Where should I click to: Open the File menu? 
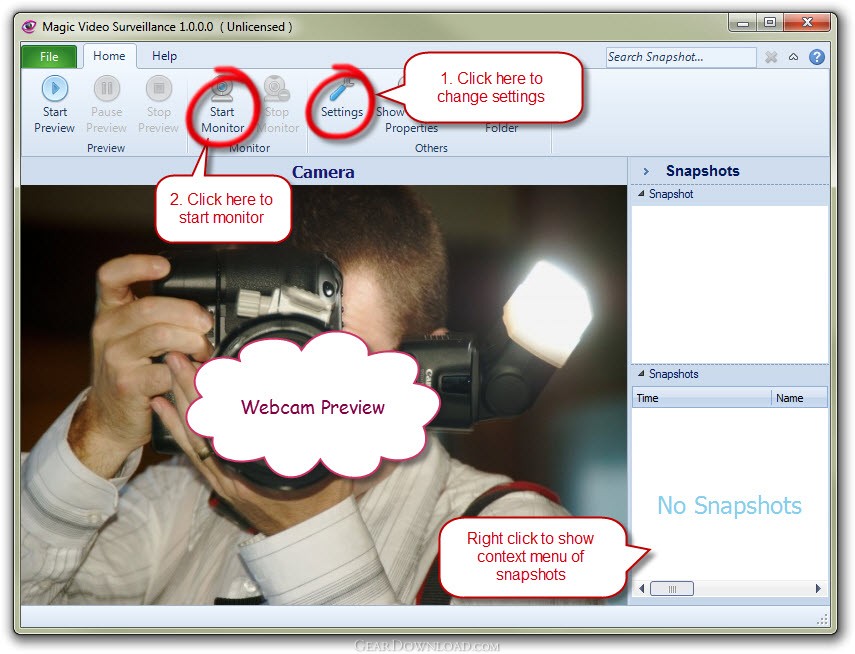pos(49,56)
